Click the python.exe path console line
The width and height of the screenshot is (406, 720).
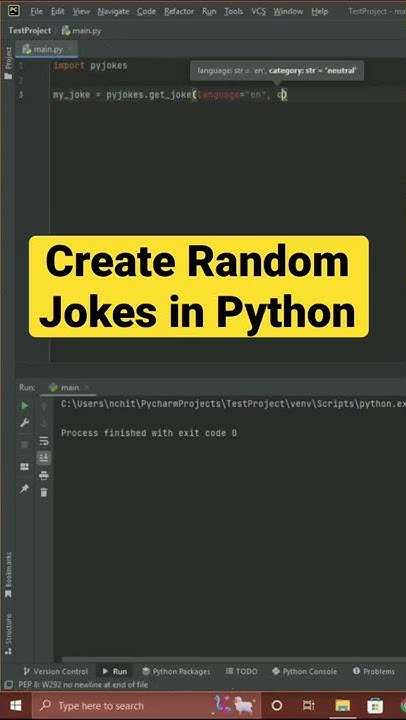(x=233, y=405)
